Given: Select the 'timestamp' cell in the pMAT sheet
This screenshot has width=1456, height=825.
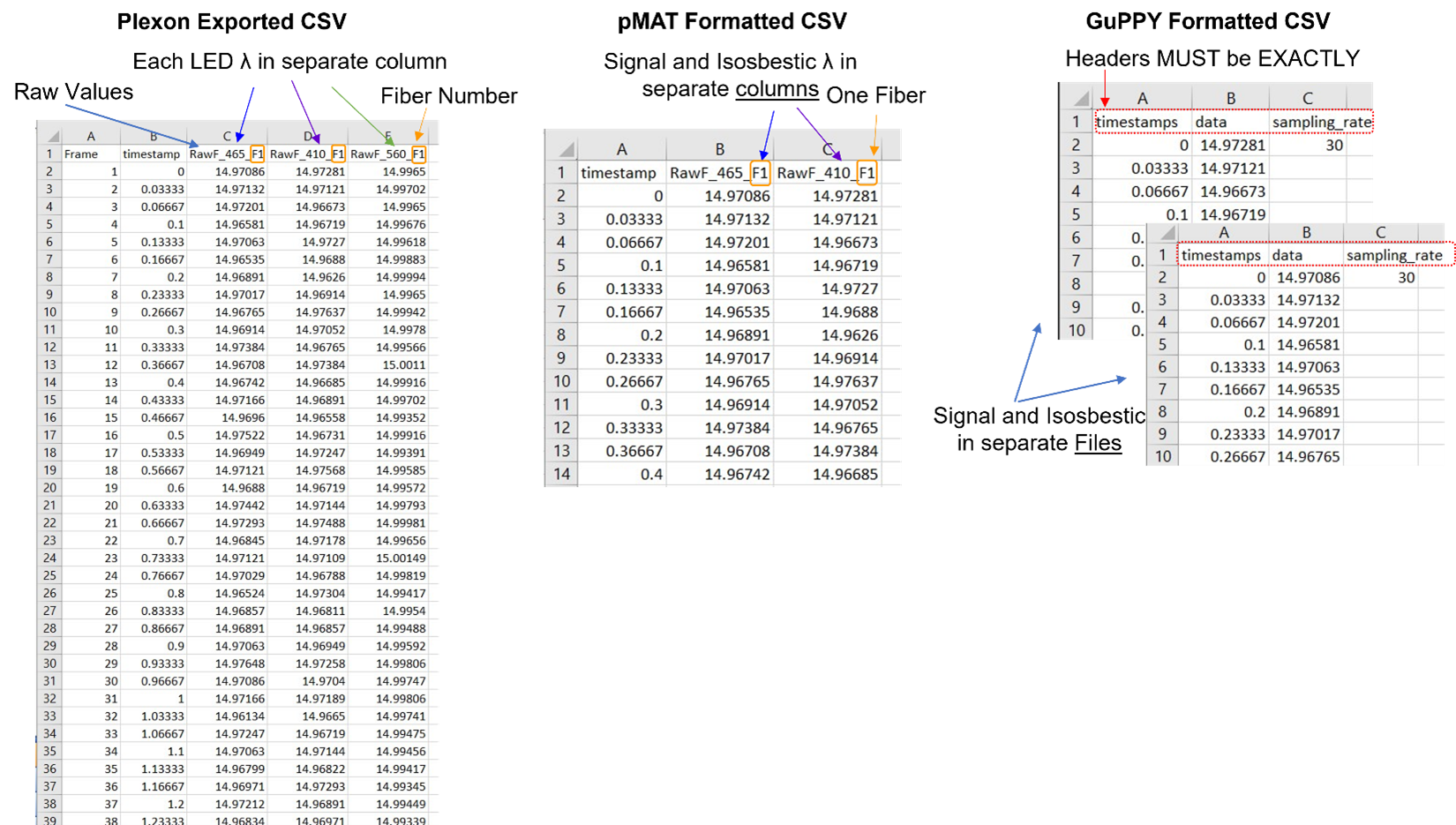Looking at the screenshot, I should tap(621, 173).
